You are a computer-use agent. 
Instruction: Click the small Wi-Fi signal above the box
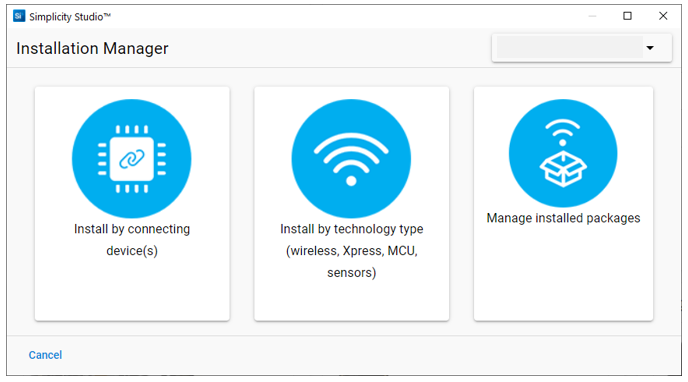(x=563, y=133)
